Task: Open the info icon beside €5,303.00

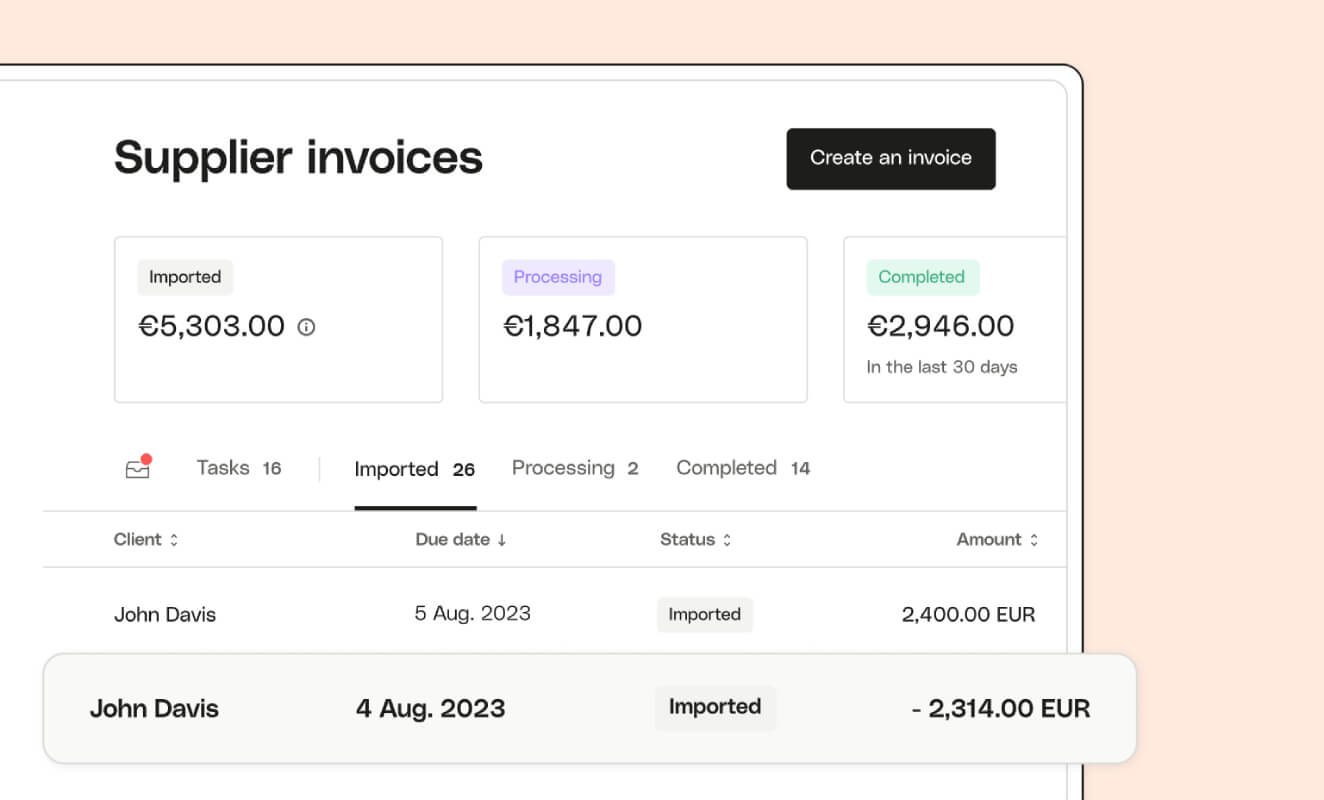Action: (307, 327)
